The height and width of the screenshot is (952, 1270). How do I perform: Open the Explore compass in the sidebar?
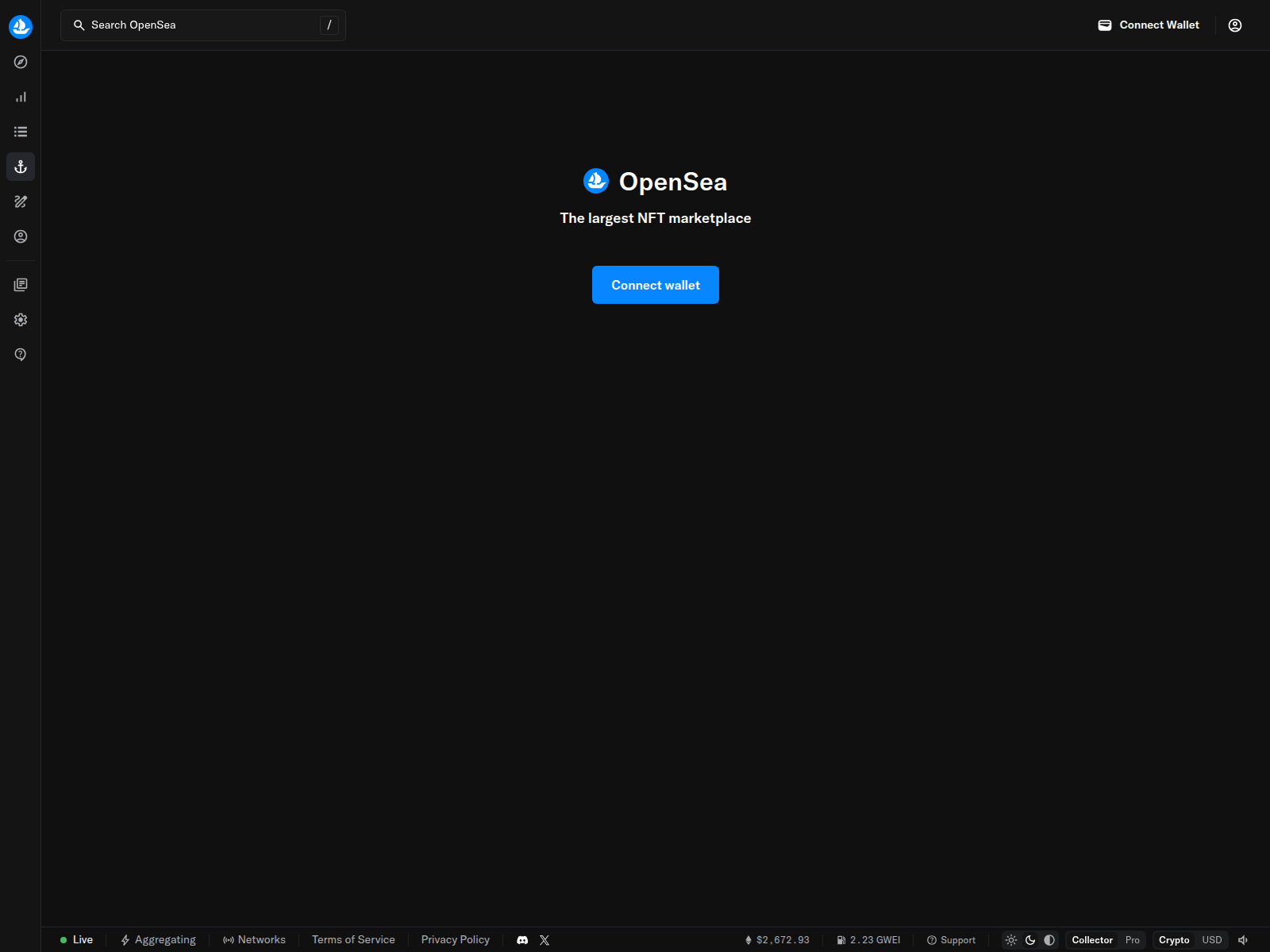tap(21, 61)
